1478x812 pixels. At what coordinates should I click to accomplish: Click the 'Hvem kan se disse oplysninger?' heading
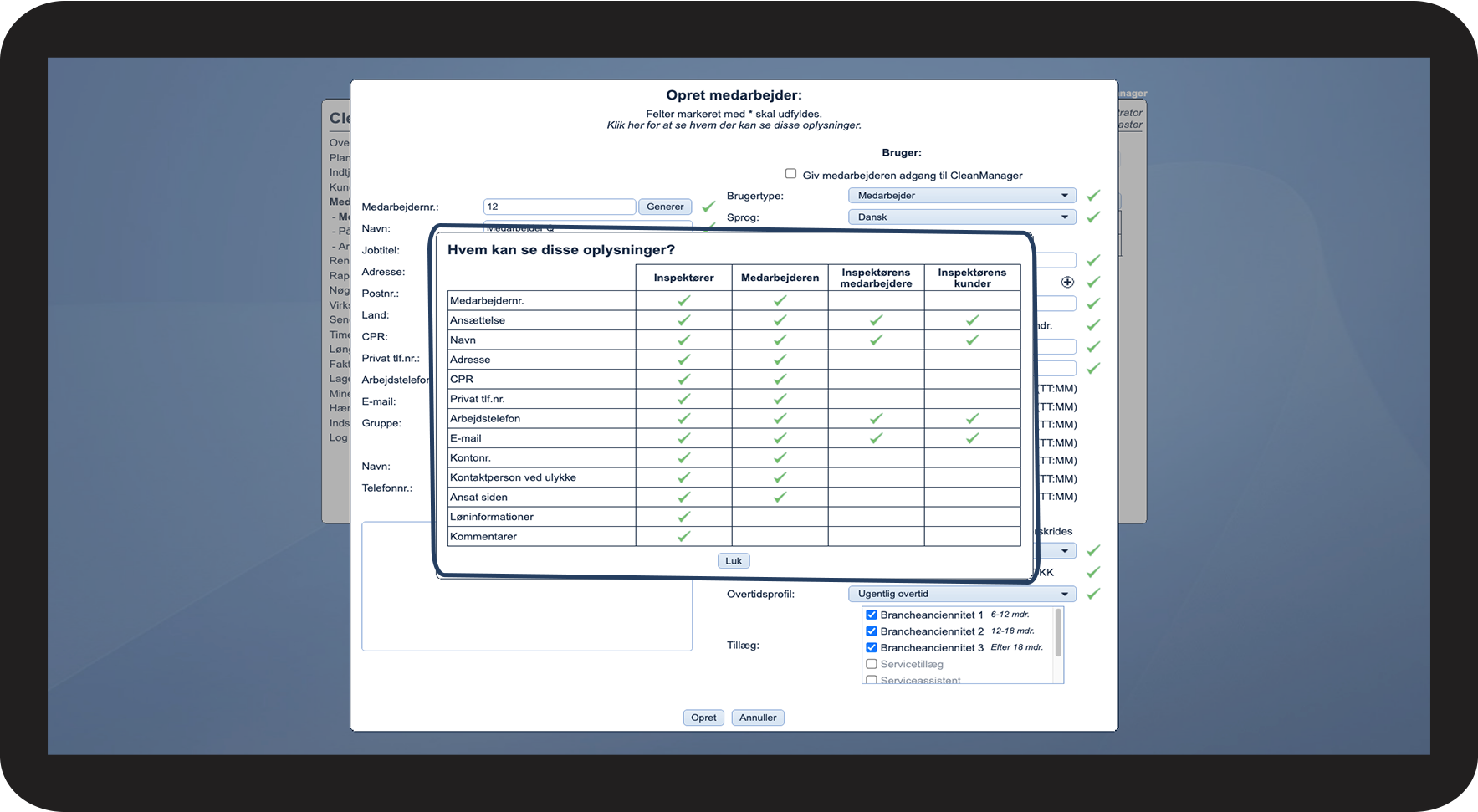561,250
